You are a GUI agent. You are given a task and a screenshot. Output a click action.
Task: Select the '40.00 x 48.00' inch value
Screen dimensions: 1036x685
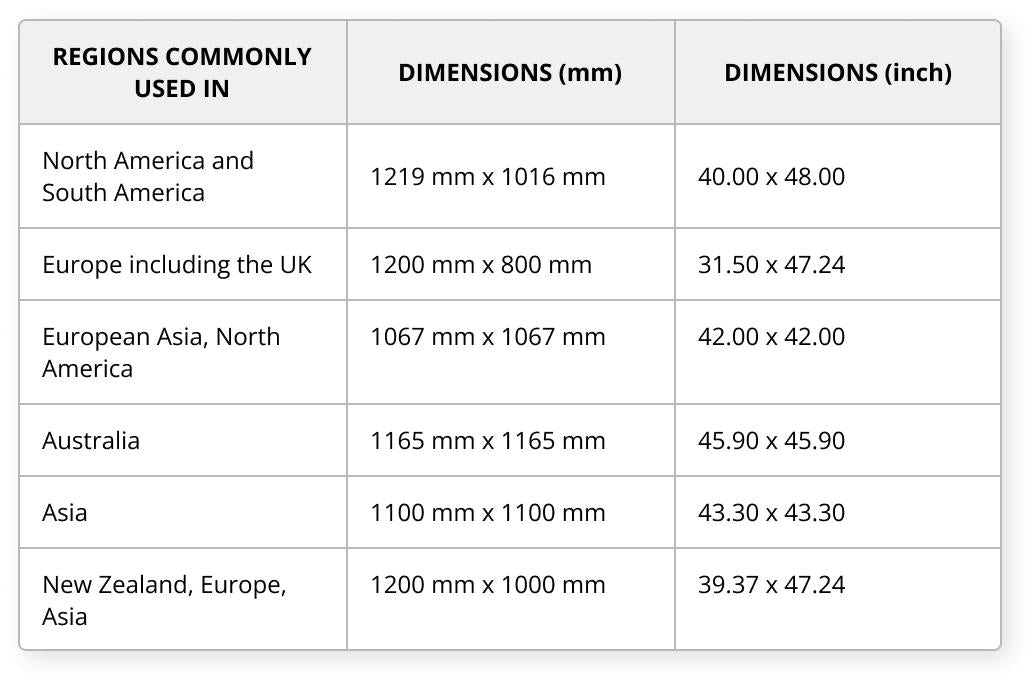[x=771, y=177]
